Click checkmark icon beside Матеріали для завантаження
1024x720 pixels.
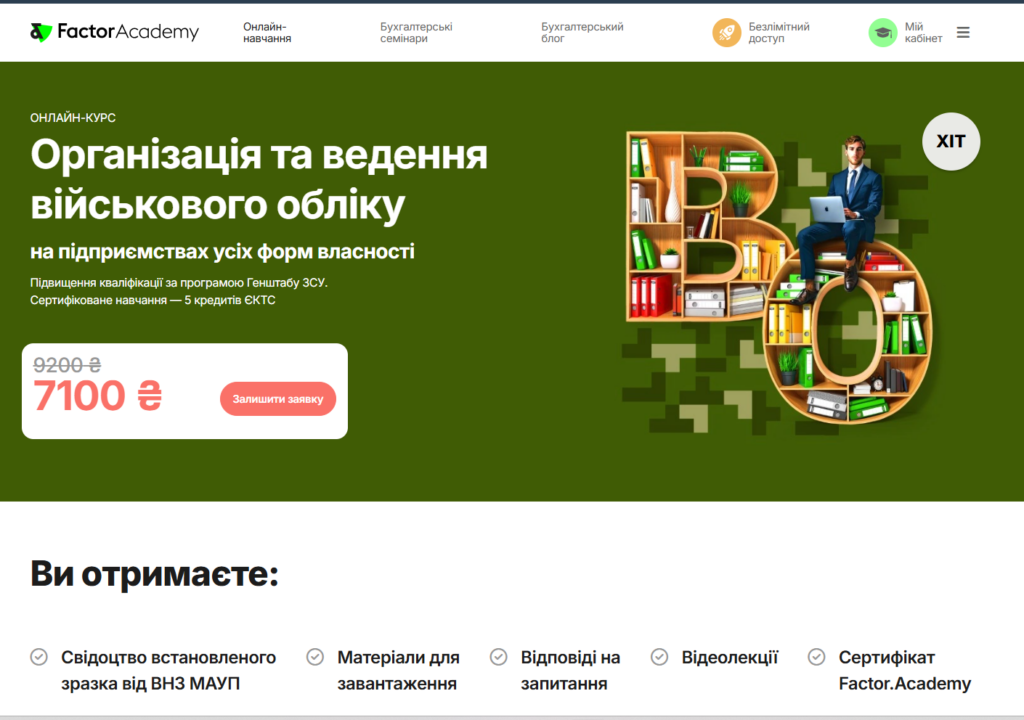click(315, 657)
